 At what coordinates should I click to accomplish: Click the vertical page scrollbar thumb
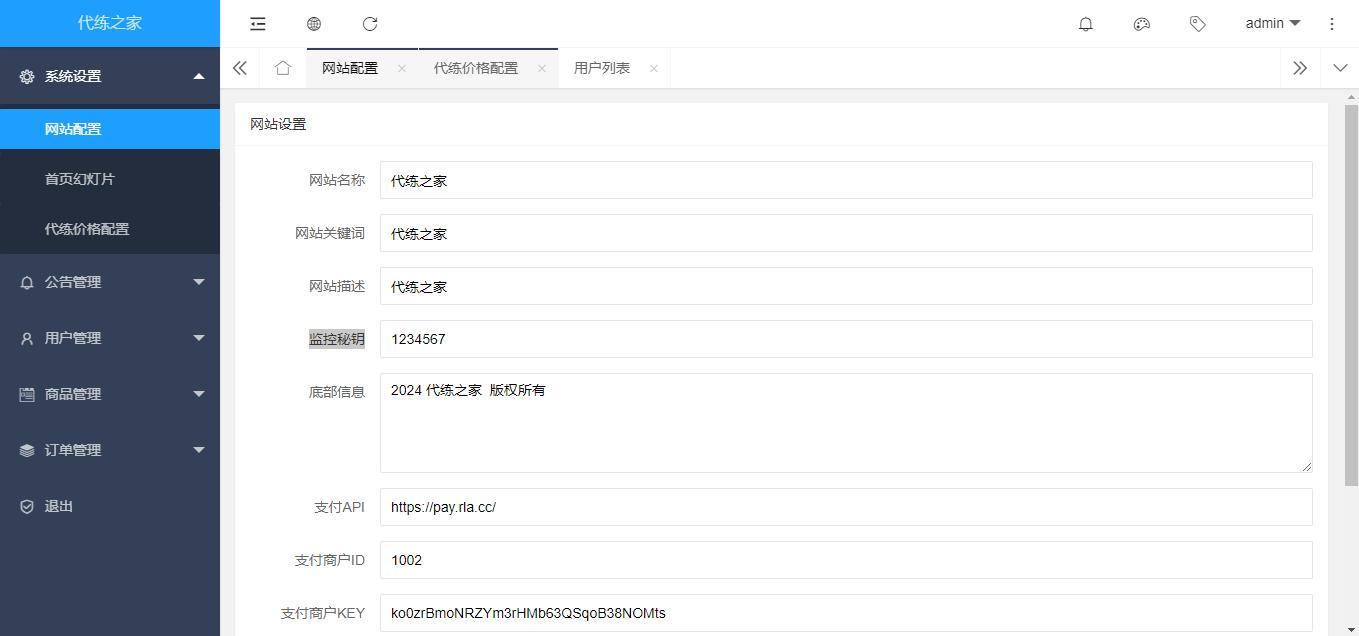pyautogui.click(x=1351, y=294)
